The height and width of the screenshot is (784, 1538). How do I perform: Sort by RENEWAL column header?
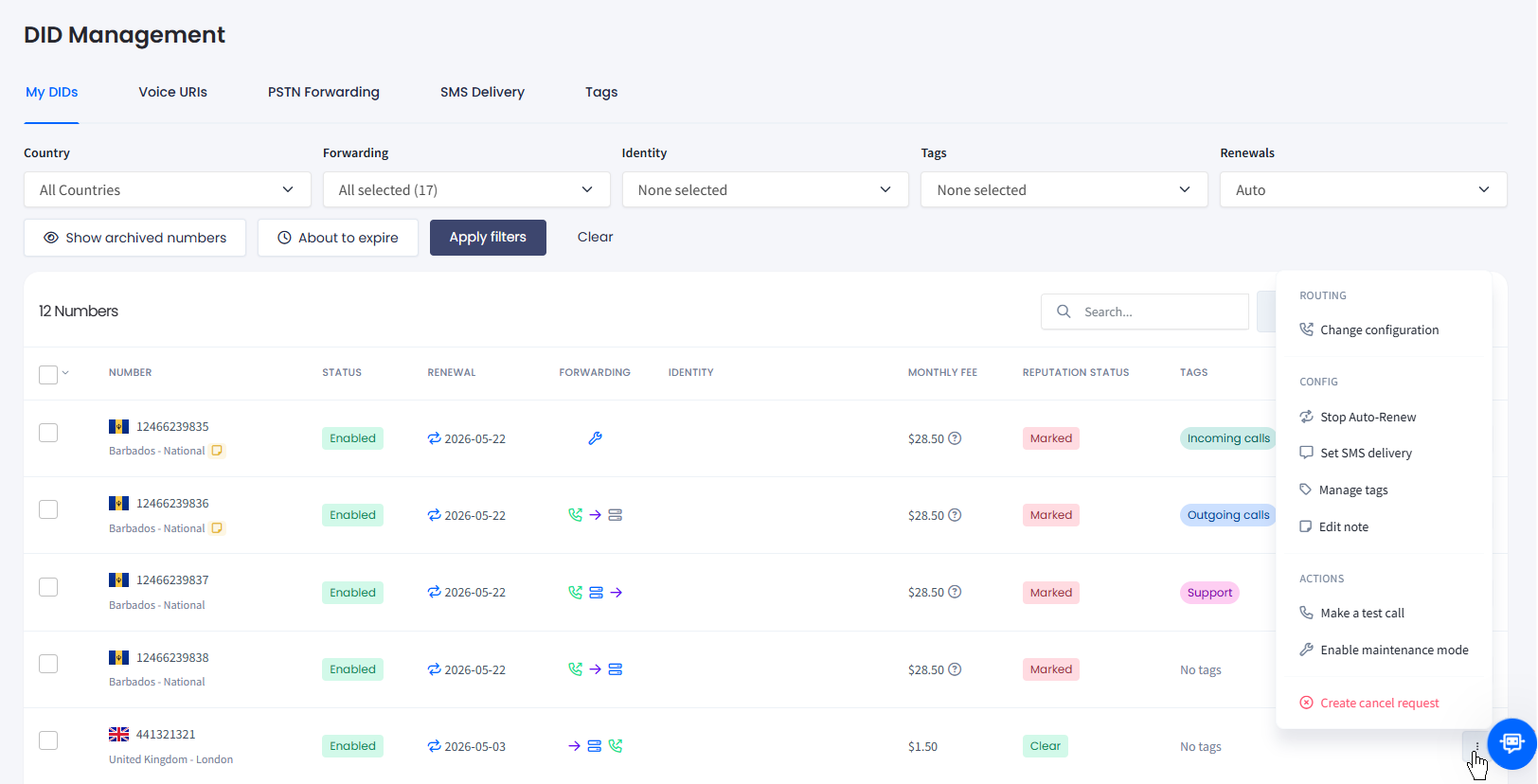452,372
